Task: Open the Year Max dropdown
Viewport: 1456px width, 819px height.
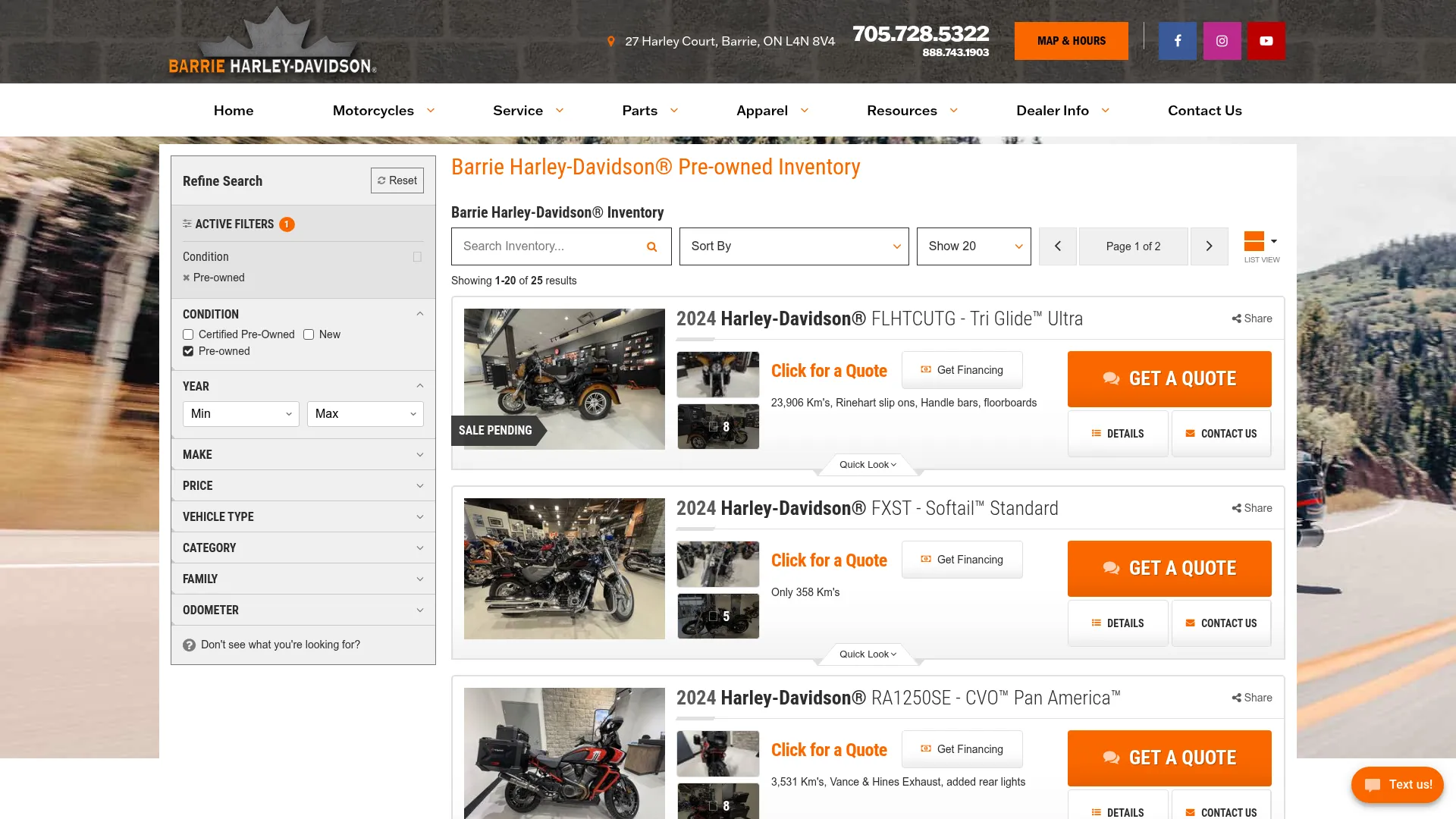Action: pyautogui.click(x=366, y=414)
